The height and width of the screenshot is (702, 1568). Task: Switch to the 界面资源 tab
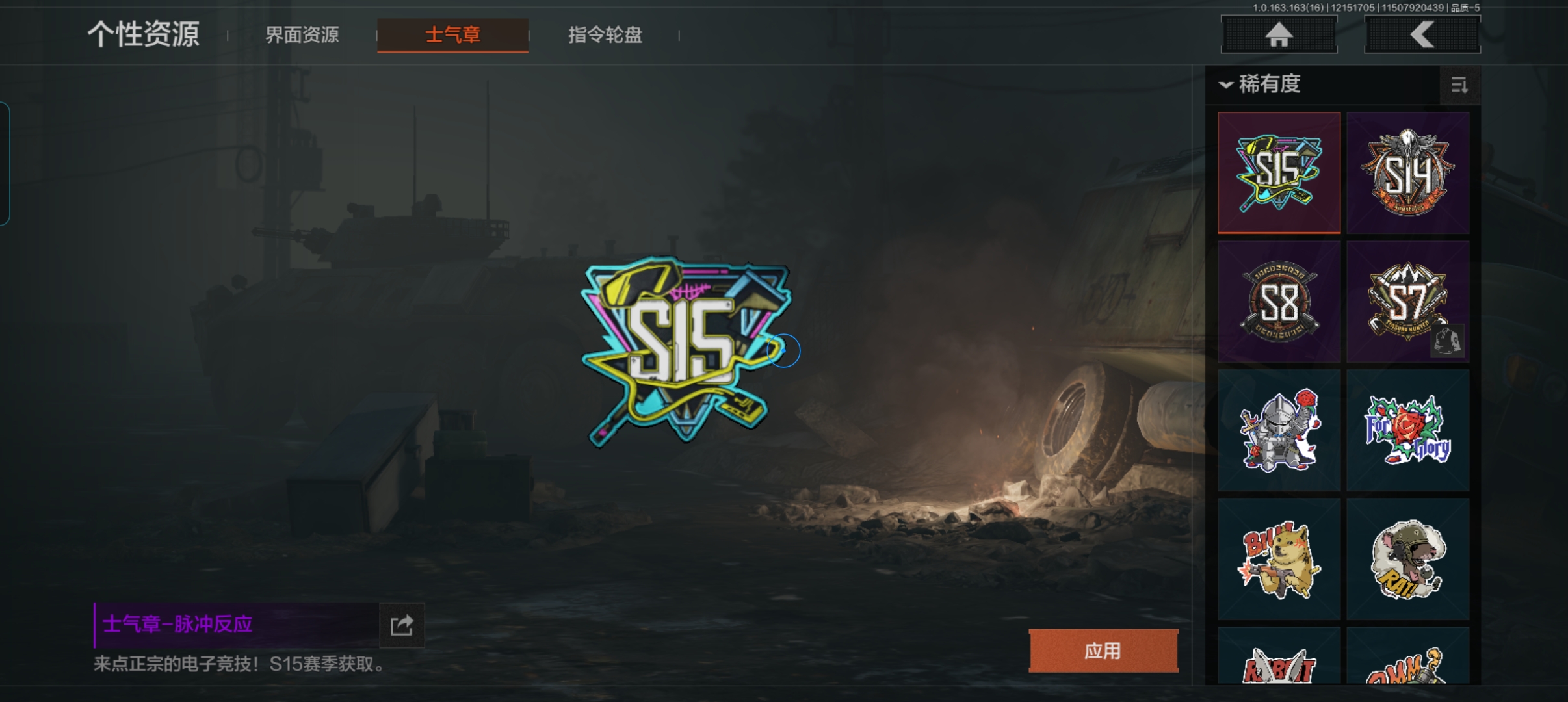click(302, 35)
